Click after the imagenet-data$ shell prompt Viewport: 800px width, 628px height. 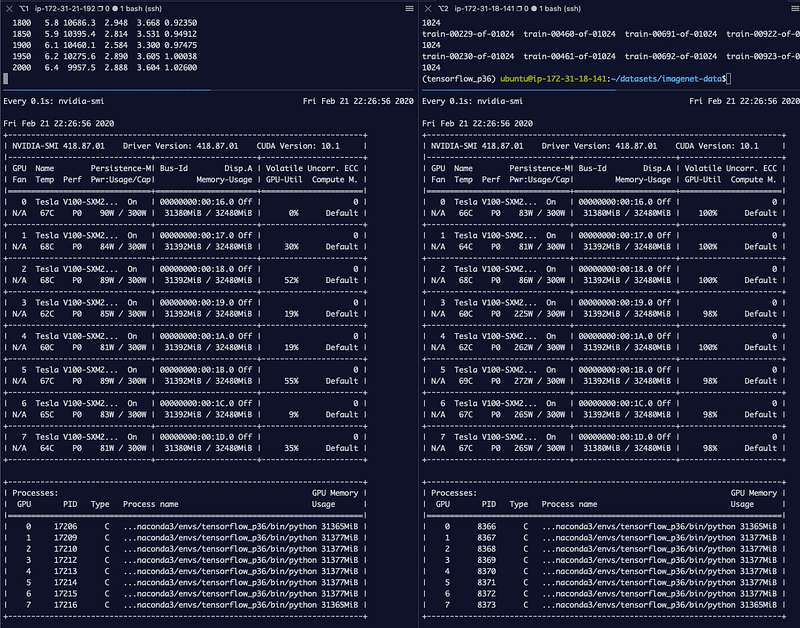pos(734,78)
